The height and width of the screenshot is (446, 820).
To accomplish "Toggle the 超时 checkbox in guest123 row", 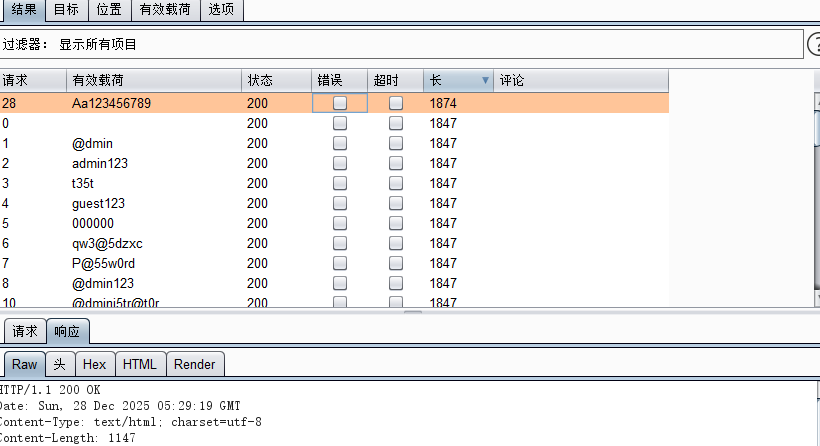I will click(x=396, y=203).
